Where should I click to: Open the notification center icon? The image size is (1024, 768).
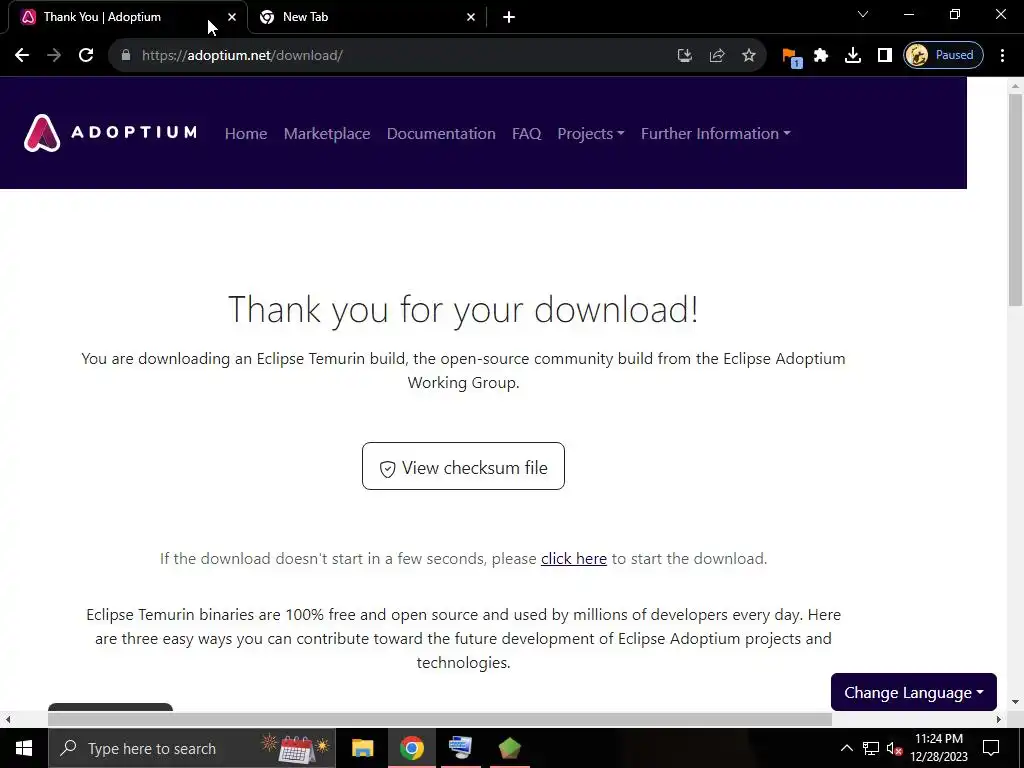click(x=991, y=748)
